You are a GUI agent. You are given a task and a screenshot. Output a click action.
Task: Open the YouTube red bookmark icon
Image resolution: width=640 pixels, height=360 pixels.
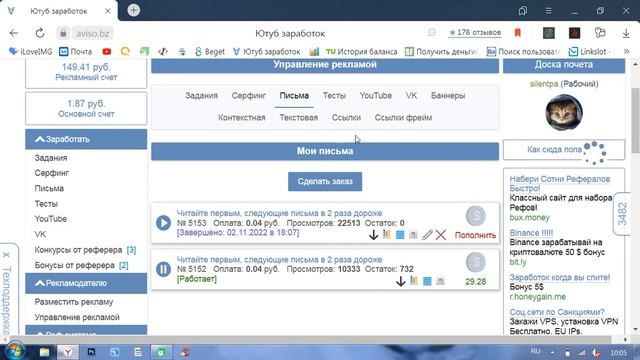point(107,51)
